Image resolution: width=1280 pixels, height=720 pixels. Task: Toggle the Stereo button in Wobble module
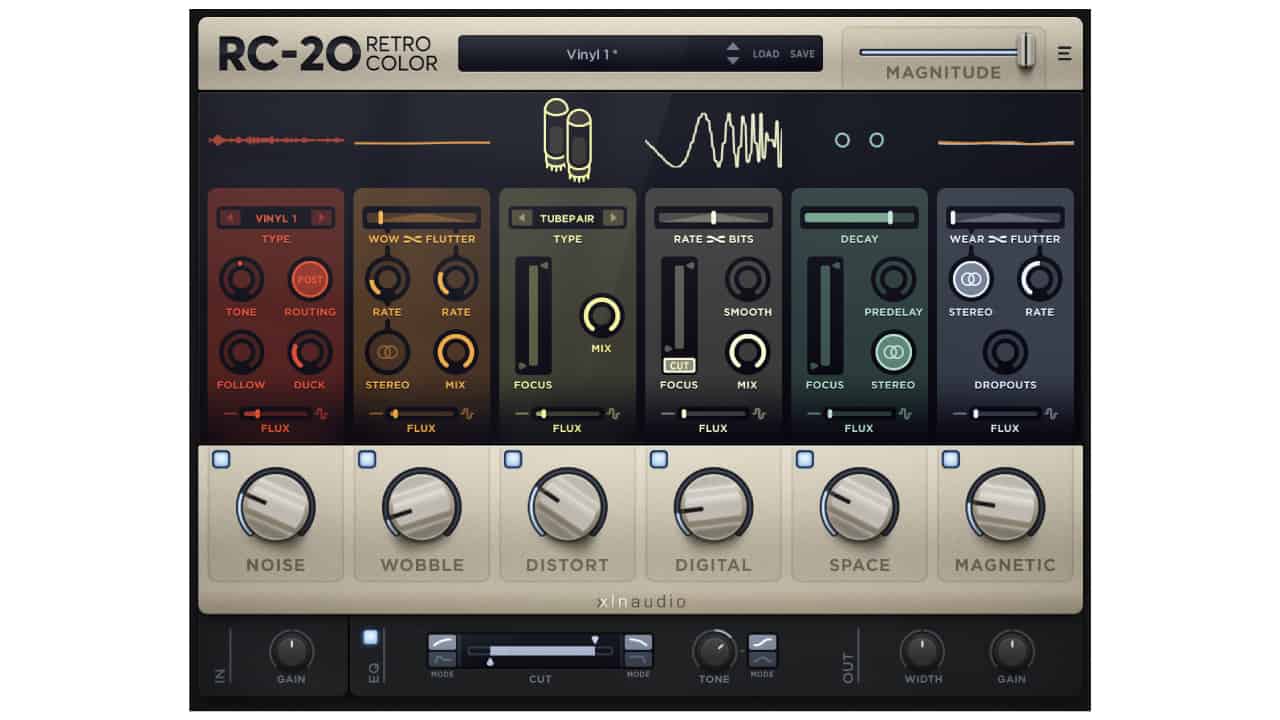pos(387,353)
